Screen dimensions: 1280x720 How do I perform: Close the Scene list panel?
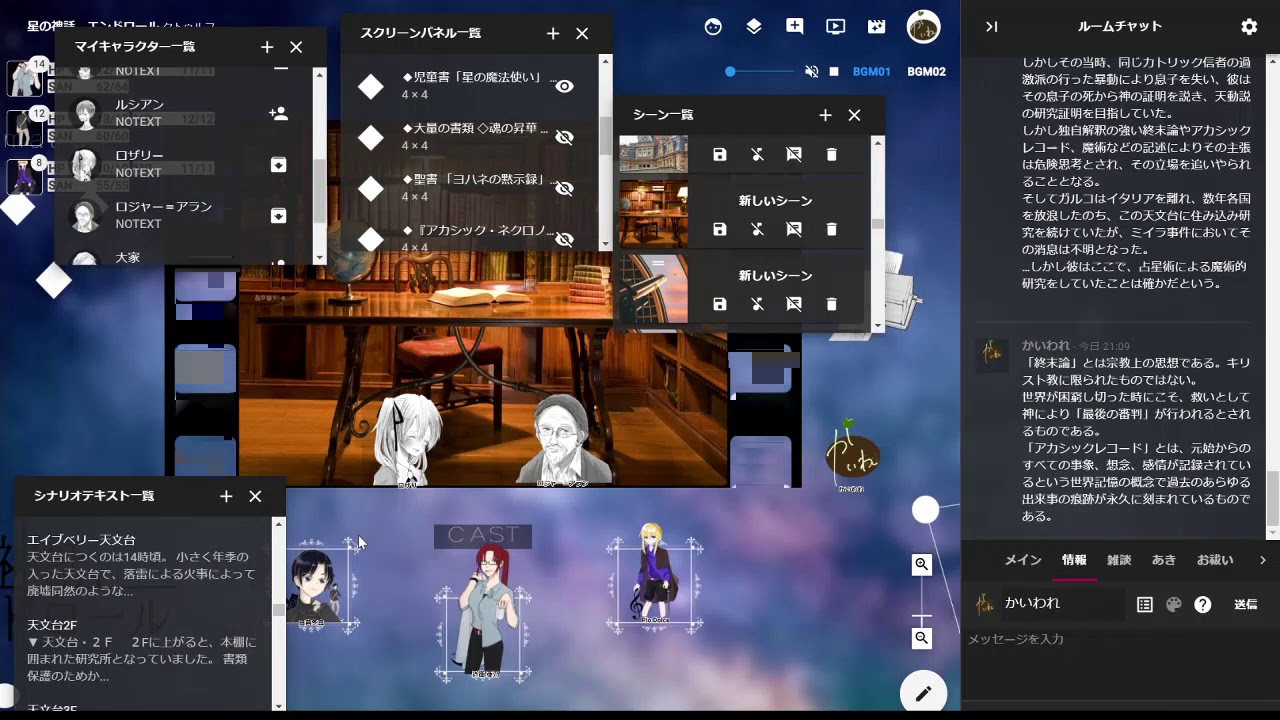point(854,115)
